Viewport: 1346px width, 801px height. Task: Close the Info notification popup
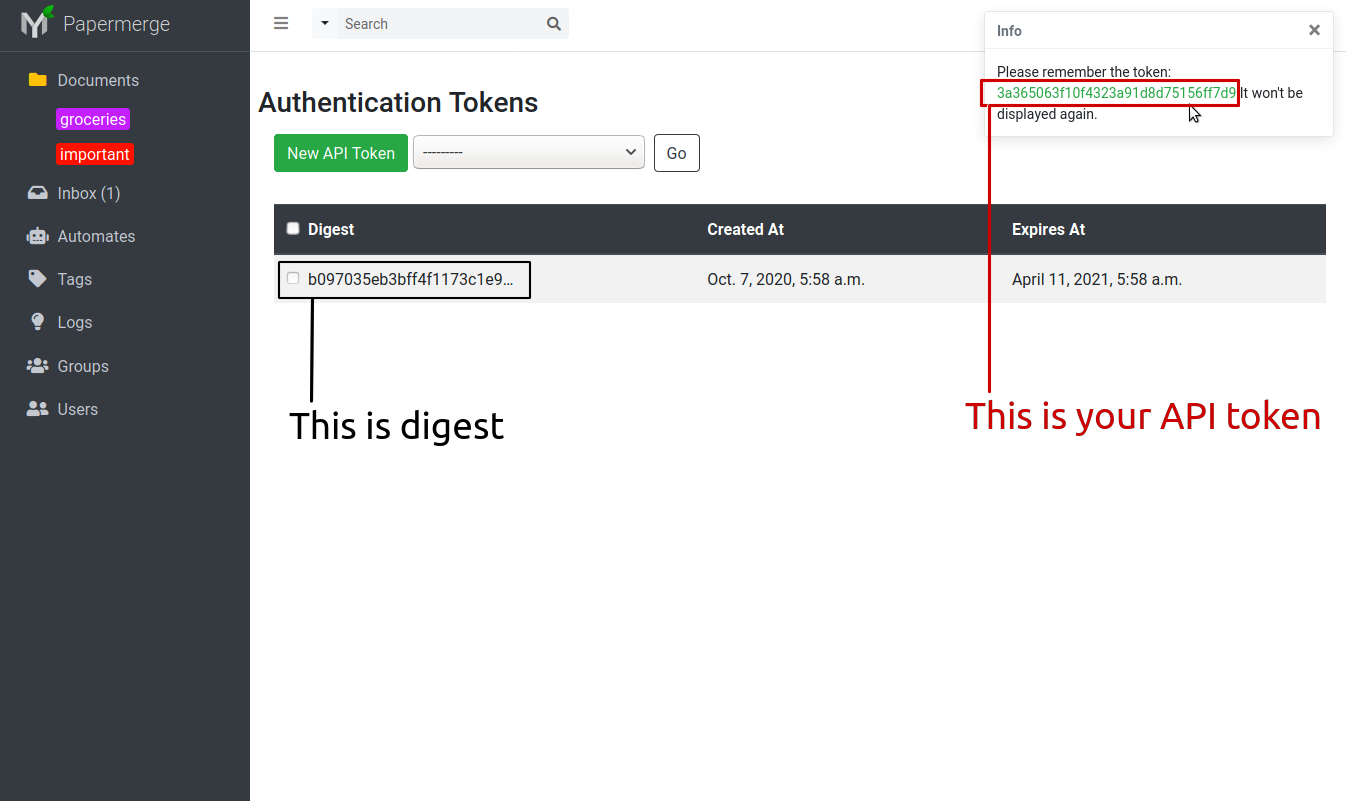coord(1314,30)
